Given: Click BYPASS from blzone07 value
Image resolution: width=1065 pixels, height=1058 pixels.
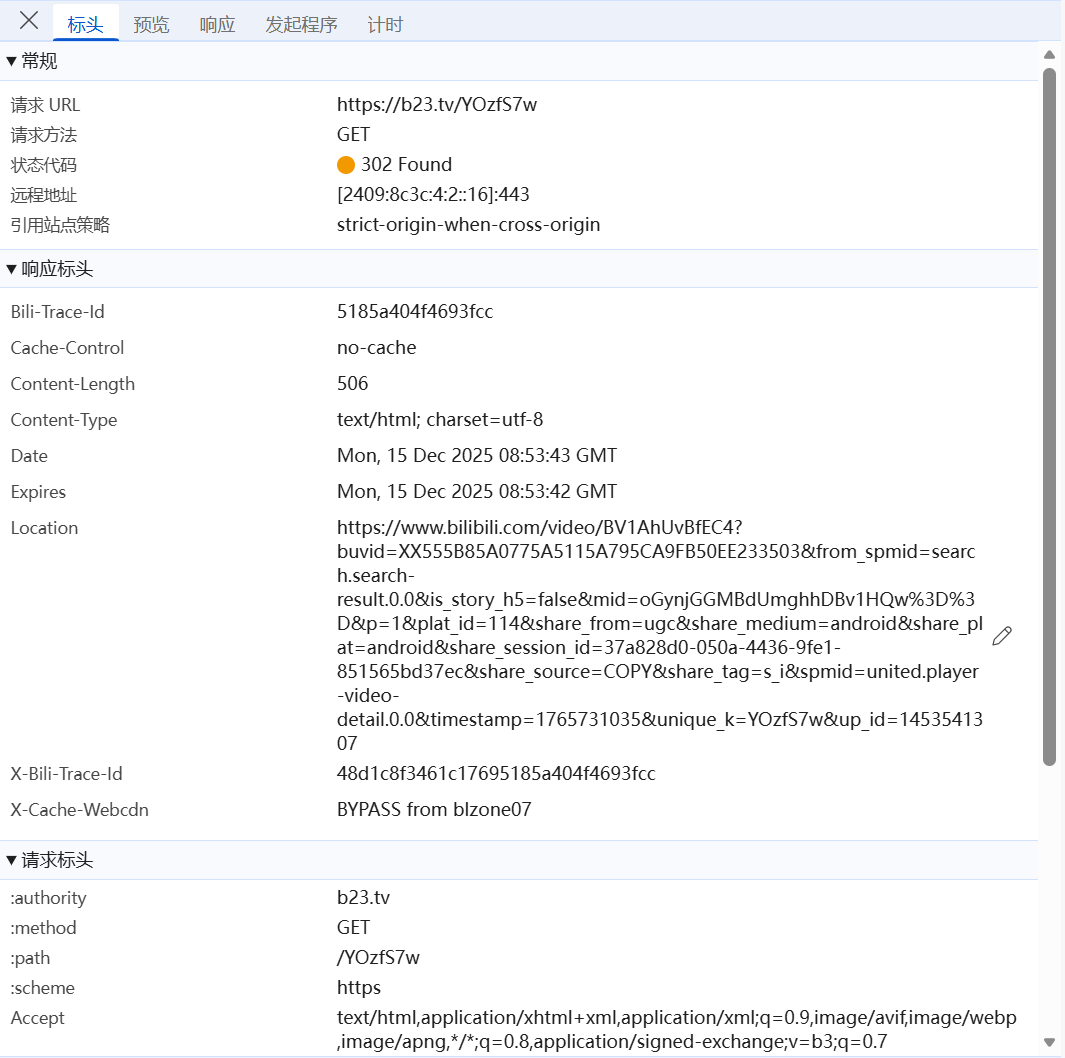Looking at the screenshot, I should coord(434,809).
